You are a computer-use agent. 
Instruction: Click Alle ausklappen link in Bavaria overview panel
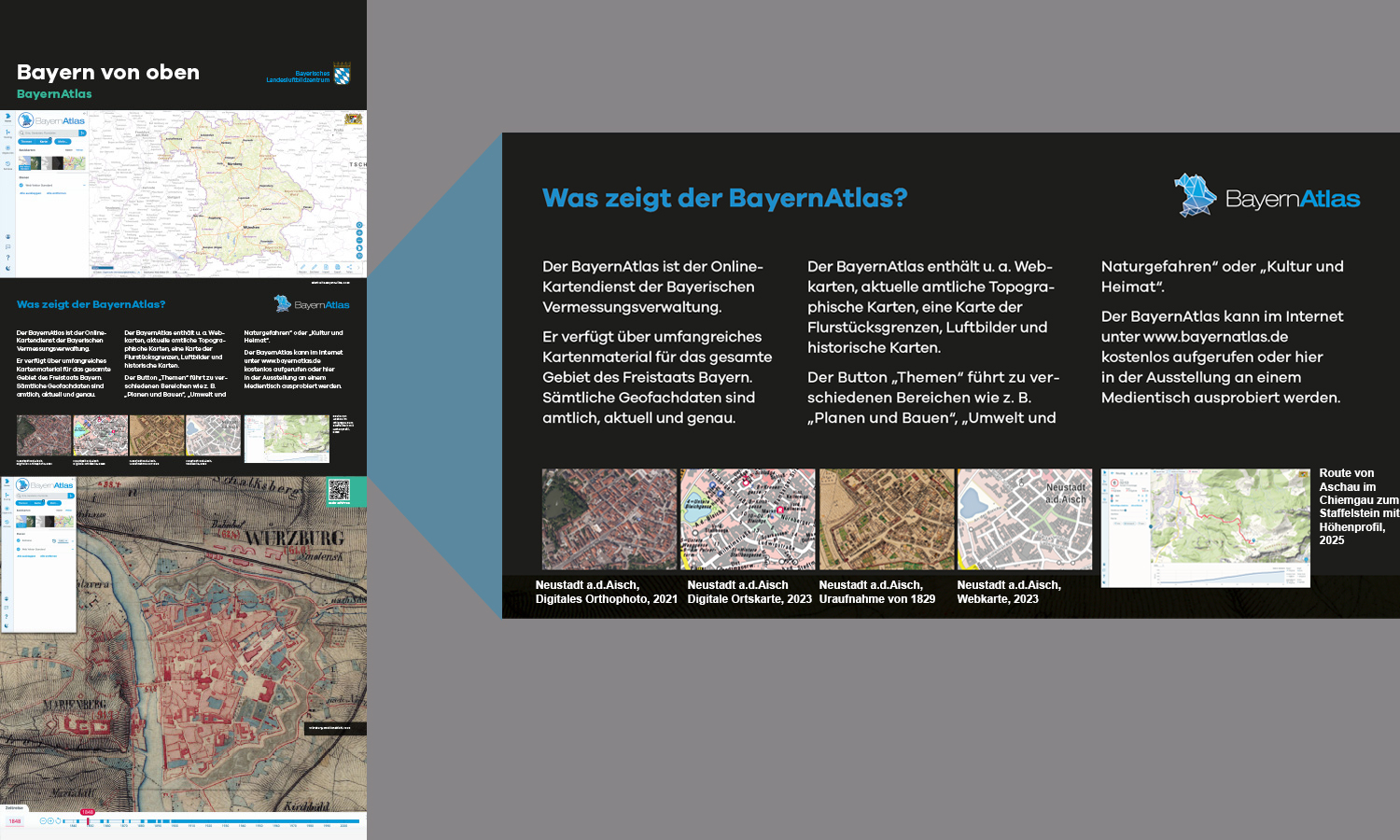pyautogui.click(x=30, y=193)
